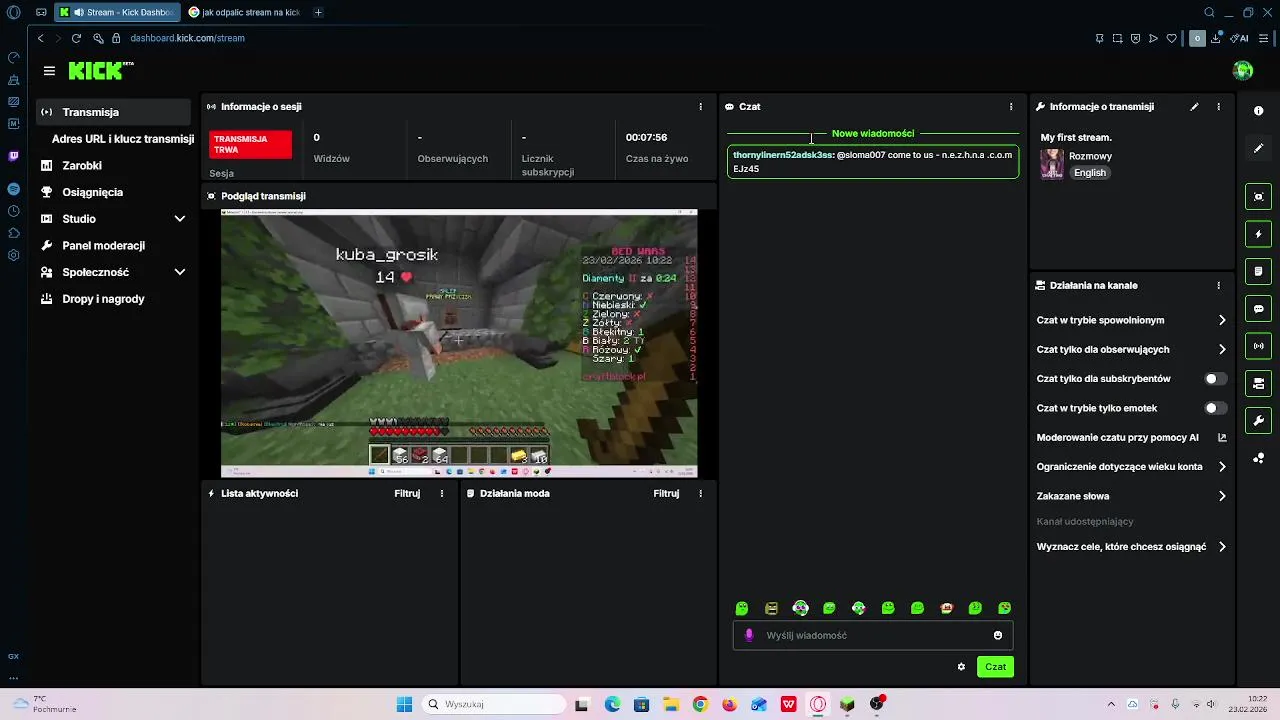This screenshot has width=1280, height=720.
Task: Open Lista aktywności three-dot menu
Action: (442, 493)
